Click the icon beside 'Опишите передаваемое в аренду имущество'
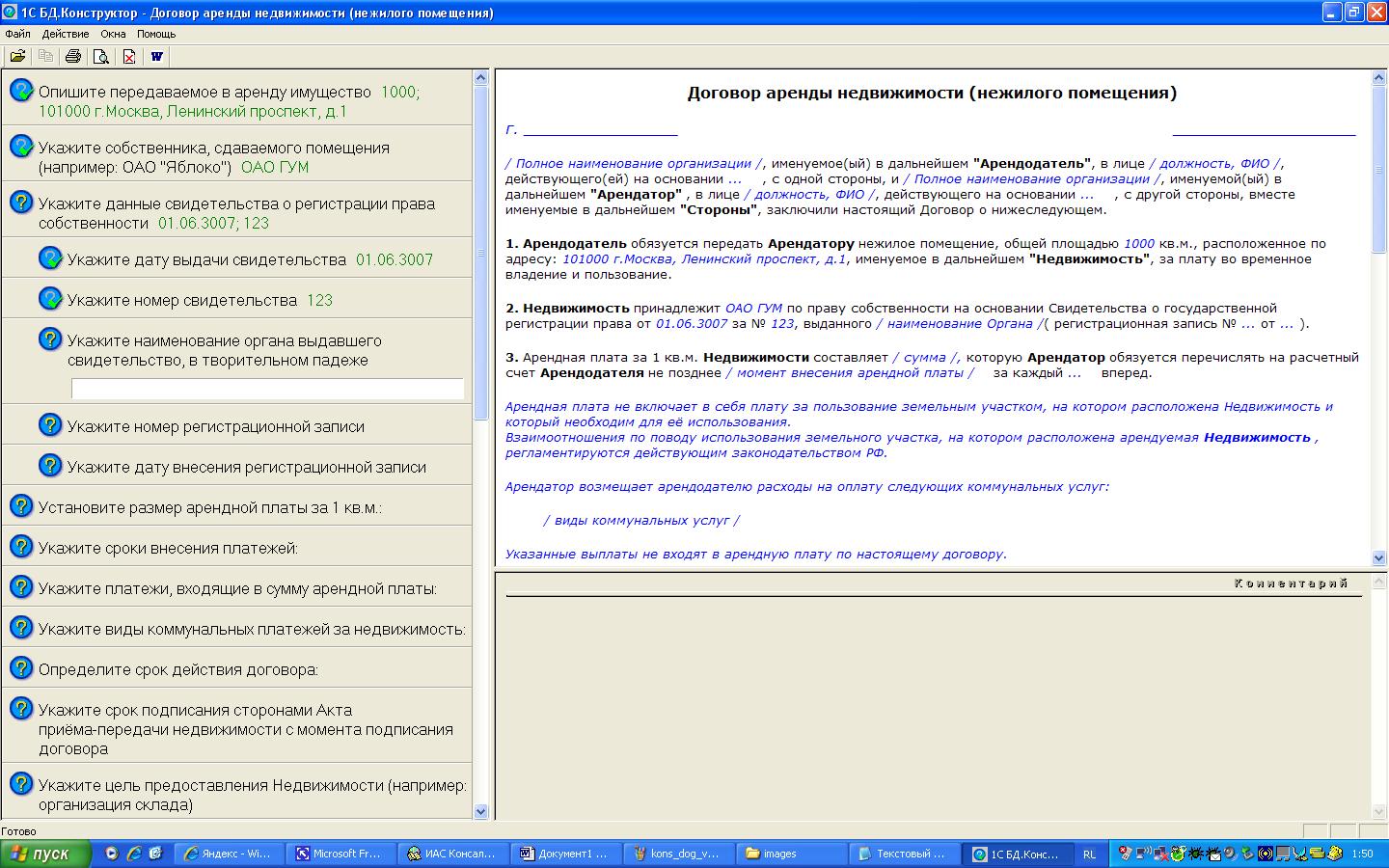 click(21, 91)
